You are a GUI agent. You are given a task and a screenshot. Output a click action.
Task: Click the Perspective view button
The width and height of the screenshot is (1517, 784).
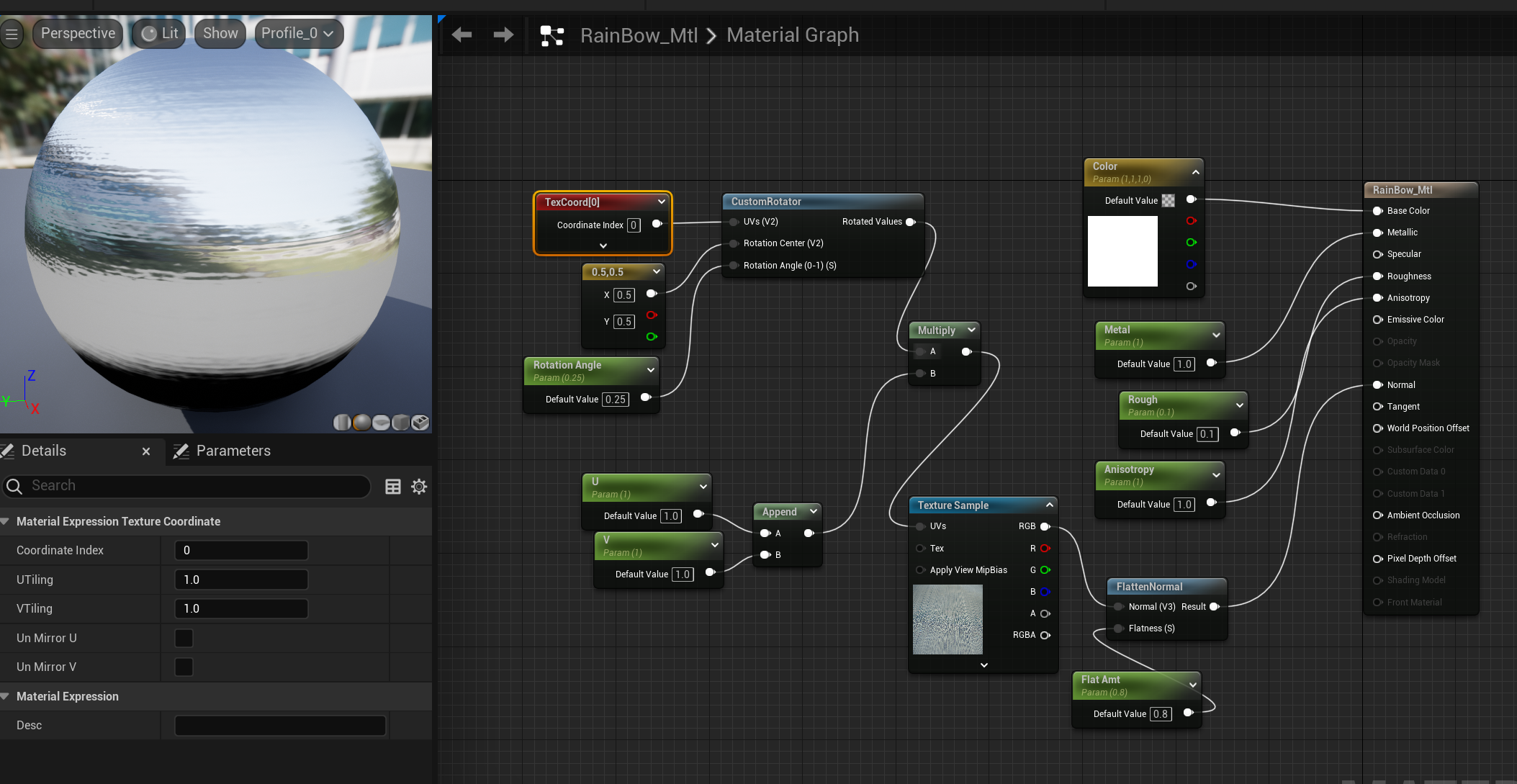pyautogui.click(x=78, y=33)
